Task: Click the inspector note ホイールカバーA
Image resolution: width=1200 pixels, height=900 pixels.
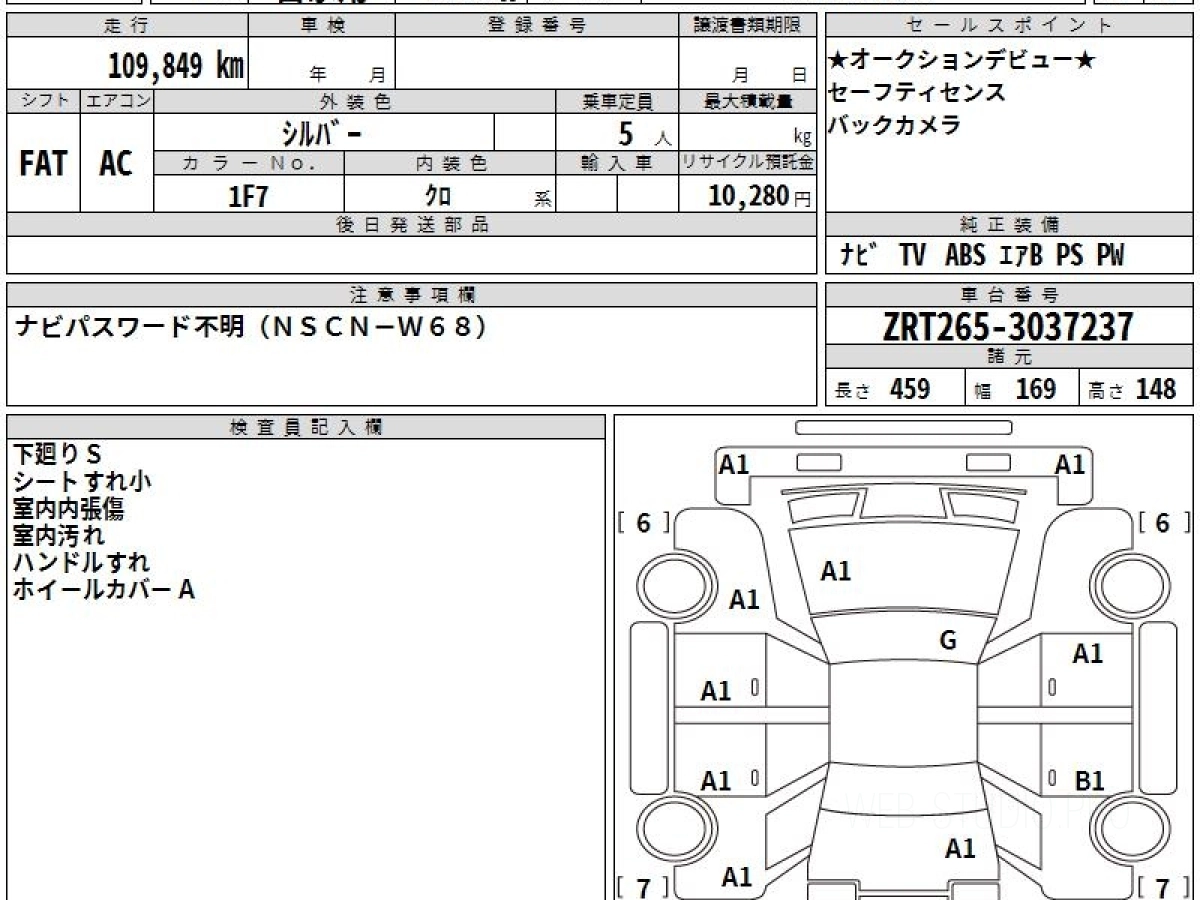Action: point(103,589)
